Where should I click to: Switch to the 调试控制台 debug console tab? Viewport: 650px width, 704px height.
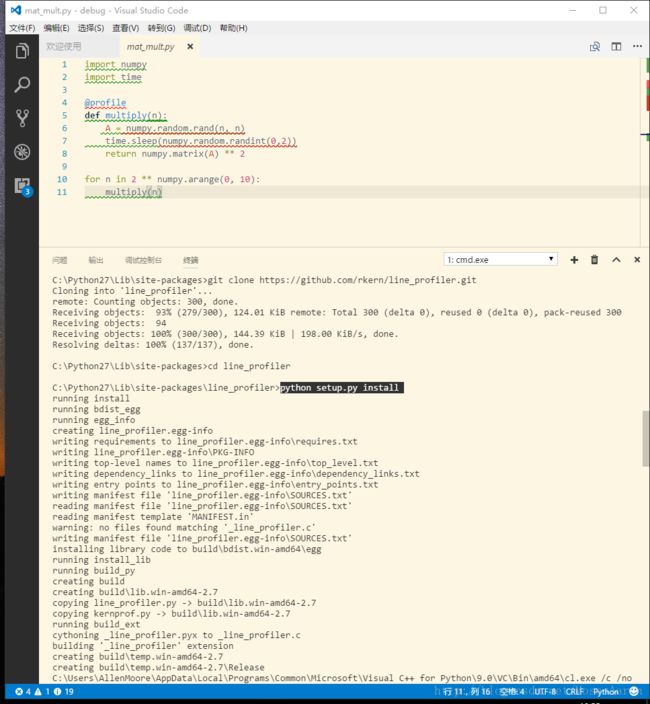coord(143,260)
